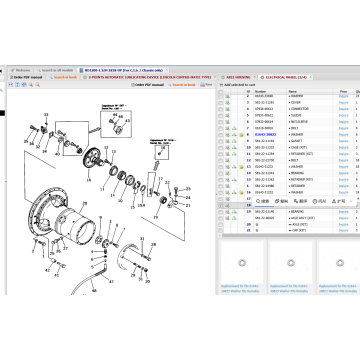Screen dimensions: 360x360
Task: Add the COVER row to cart icon
Action: click(x=228, y=103)
